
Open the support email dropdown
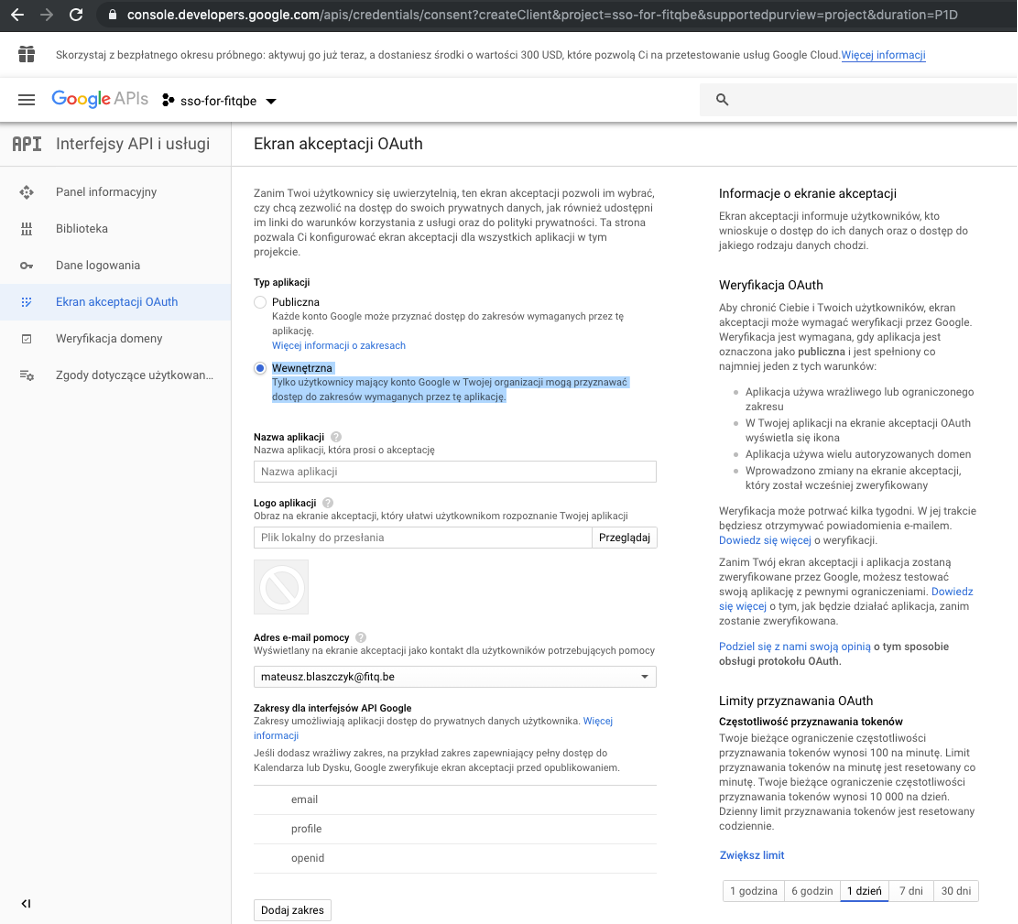(455, 677)
